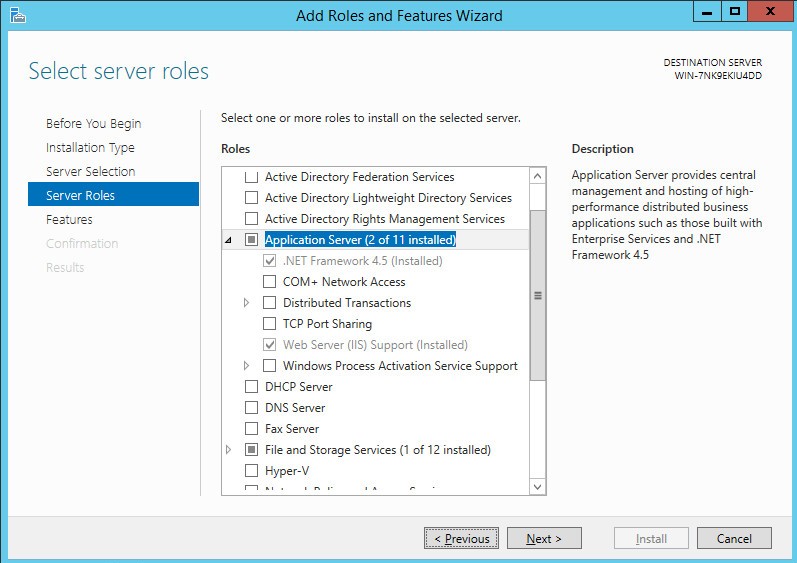The width and height of the screenshot is (797, 563).
Task: Check the DNS Server checkbox
Action: pyautogui.click(x=251, y=408)
